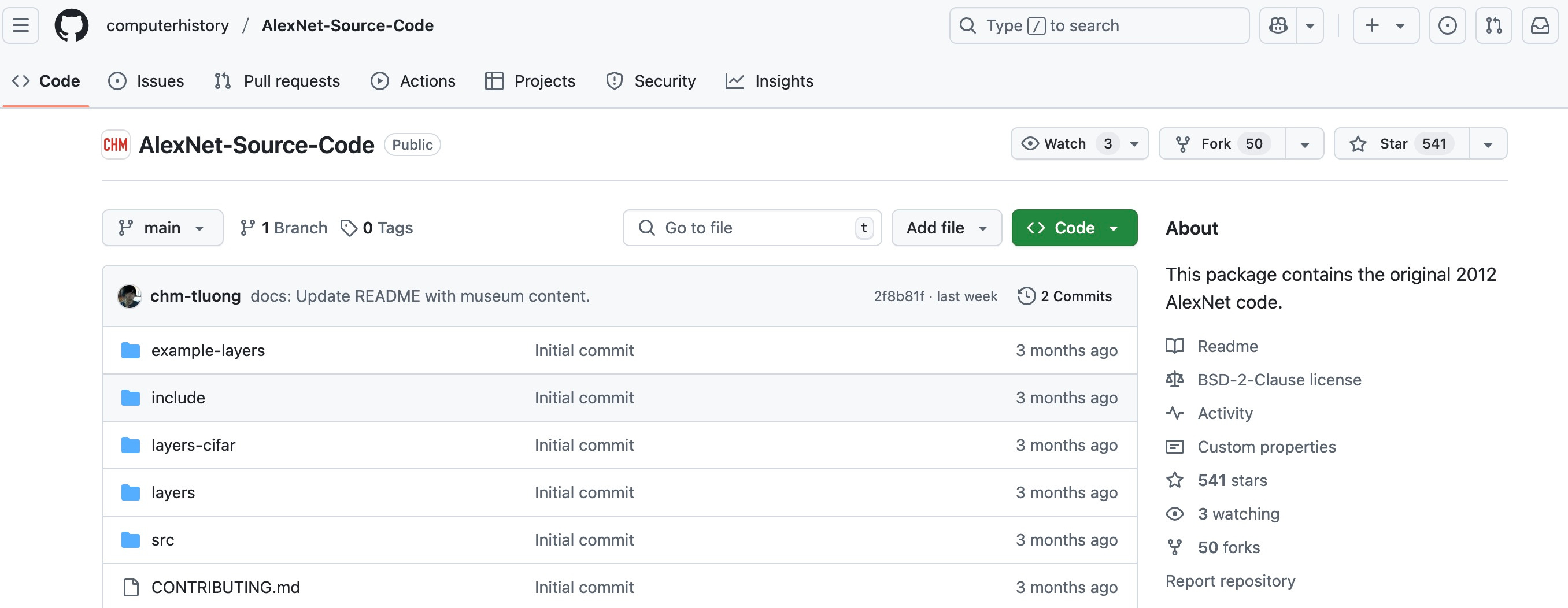
Task: Open the Activity link in About
Action: point(1225,413)
